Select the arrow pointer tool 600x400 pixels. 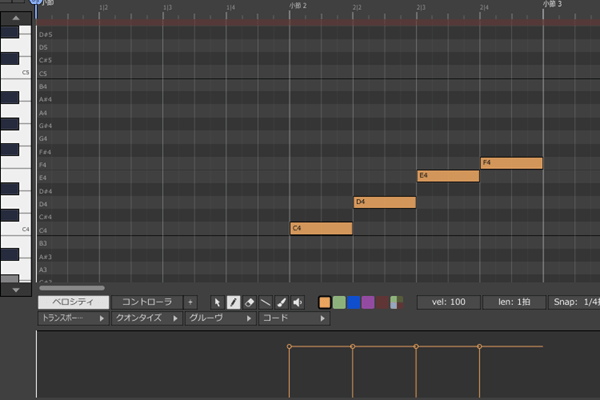coord(217,302)
